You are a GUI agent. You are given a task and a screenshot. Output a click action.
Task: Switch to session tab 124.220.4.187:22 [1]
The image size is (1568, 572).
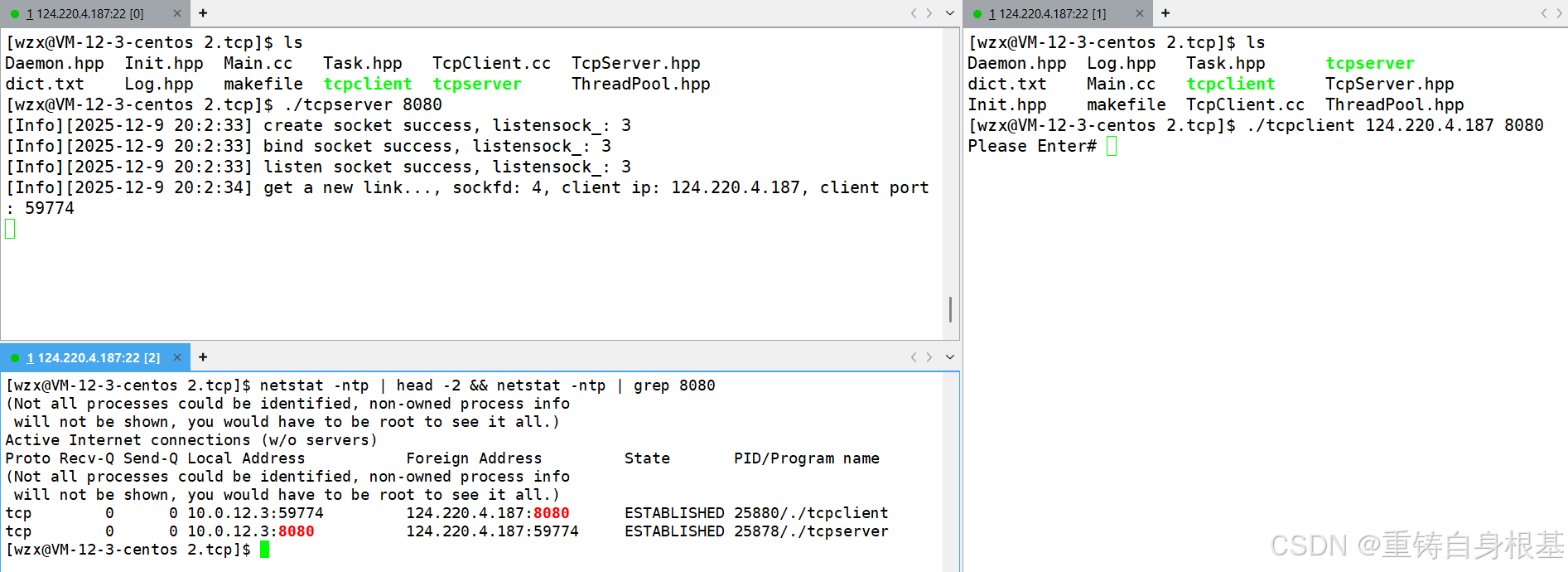coord(1048,13)
